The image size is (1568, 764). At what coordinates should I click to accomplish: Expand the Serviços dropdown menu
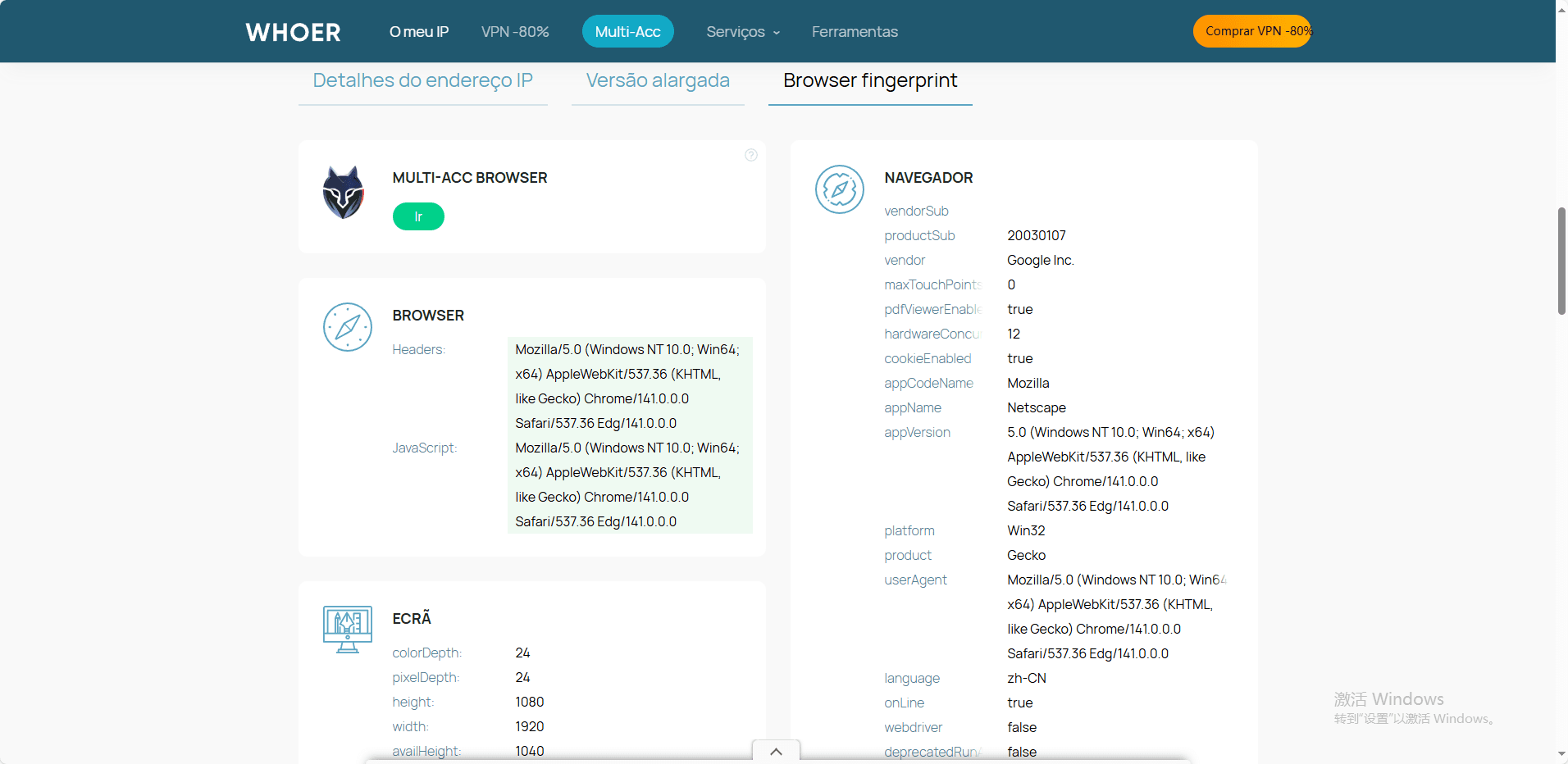(742, 32)
